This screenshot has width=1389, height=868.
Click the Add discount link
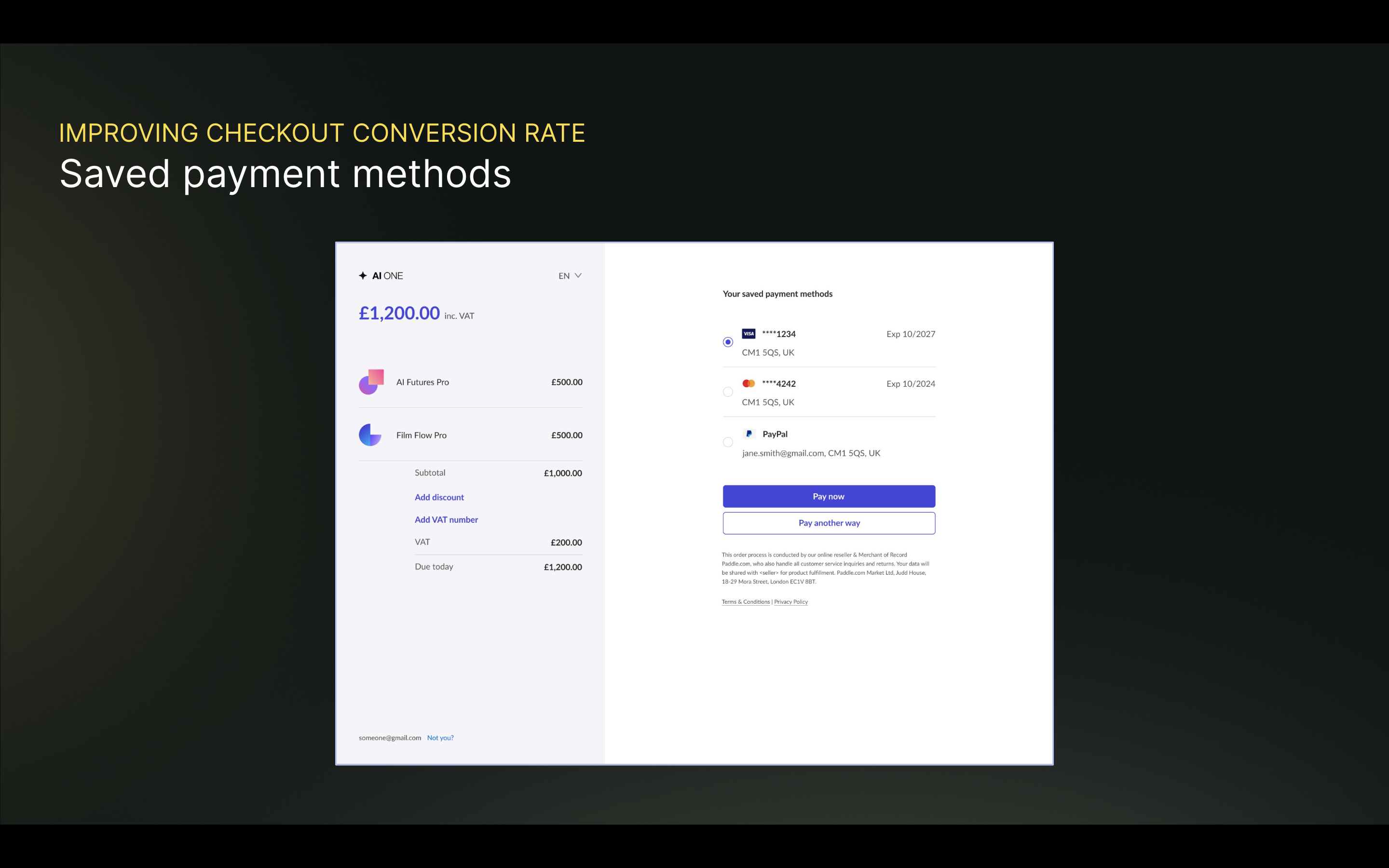439,497
